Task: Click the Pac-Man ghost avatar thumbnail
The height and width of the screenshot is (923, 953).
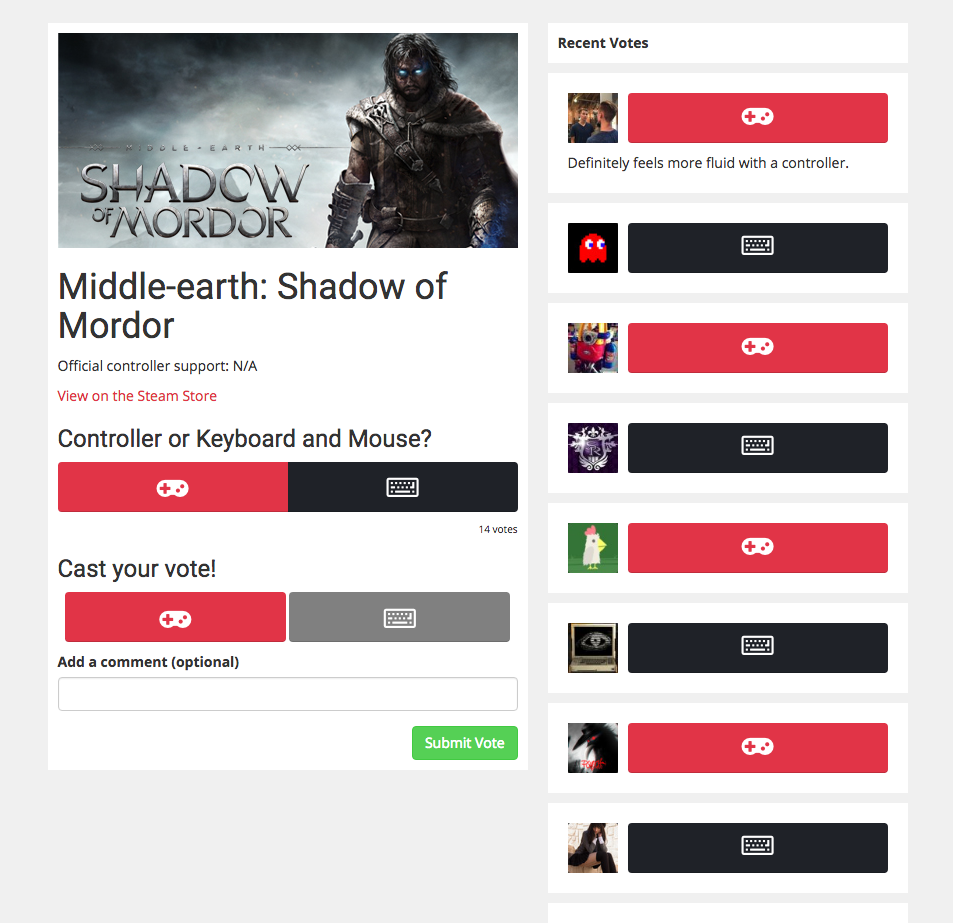Action: pyautogui.click(x=592, y=248)
